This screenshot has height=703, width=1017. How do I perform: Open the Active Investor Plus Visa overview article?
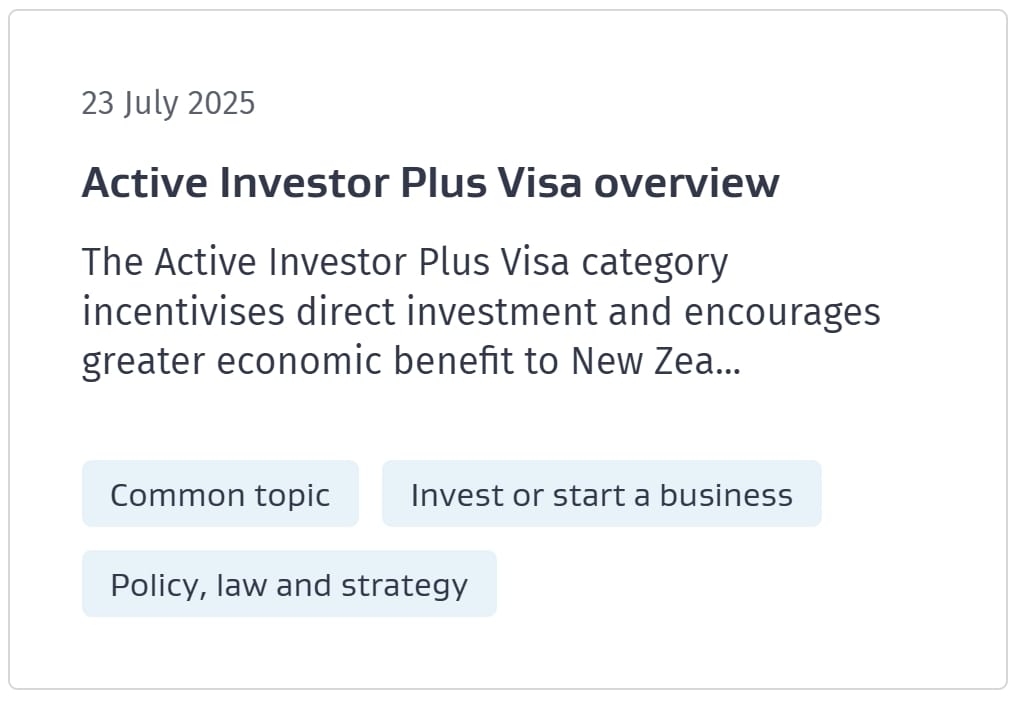point(430,182)
